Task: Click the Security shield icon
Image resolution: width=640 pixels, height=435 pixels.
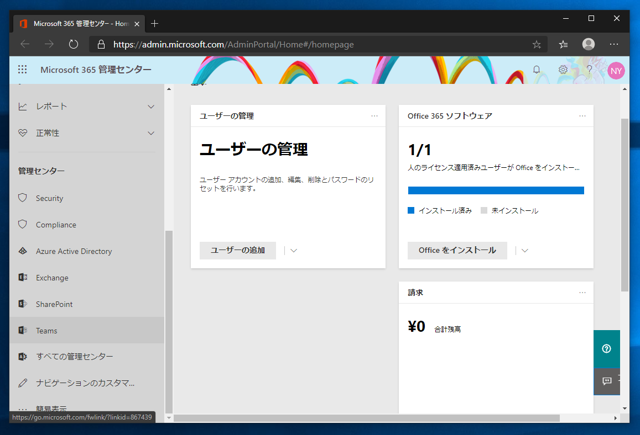Action: [22, 198]
